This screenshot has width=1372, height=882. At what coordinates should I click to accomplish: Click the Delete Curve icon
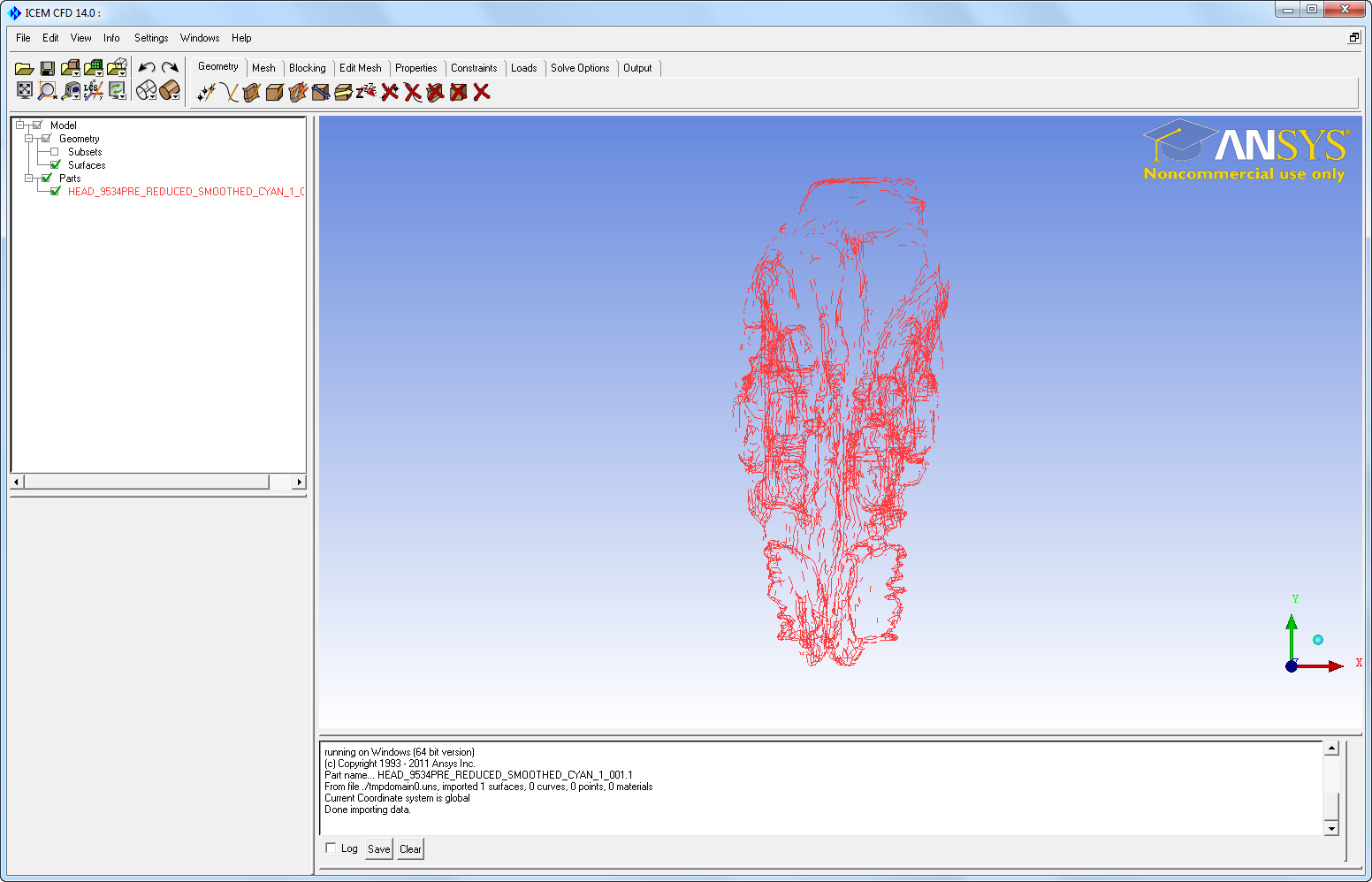(413, 92)
